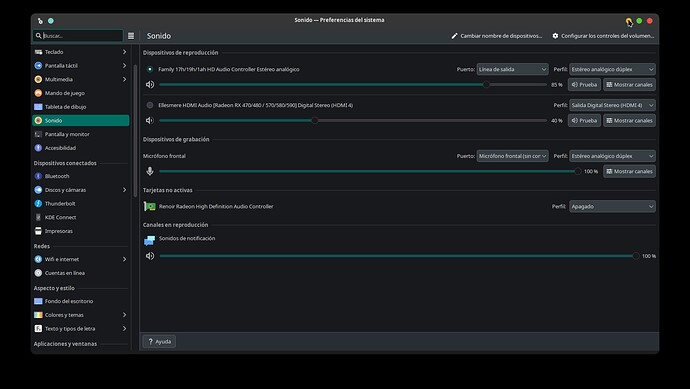The width and height of the screenshot is (690, 389).
Task: Focus the Buscar search field
Action: point(78,36)
